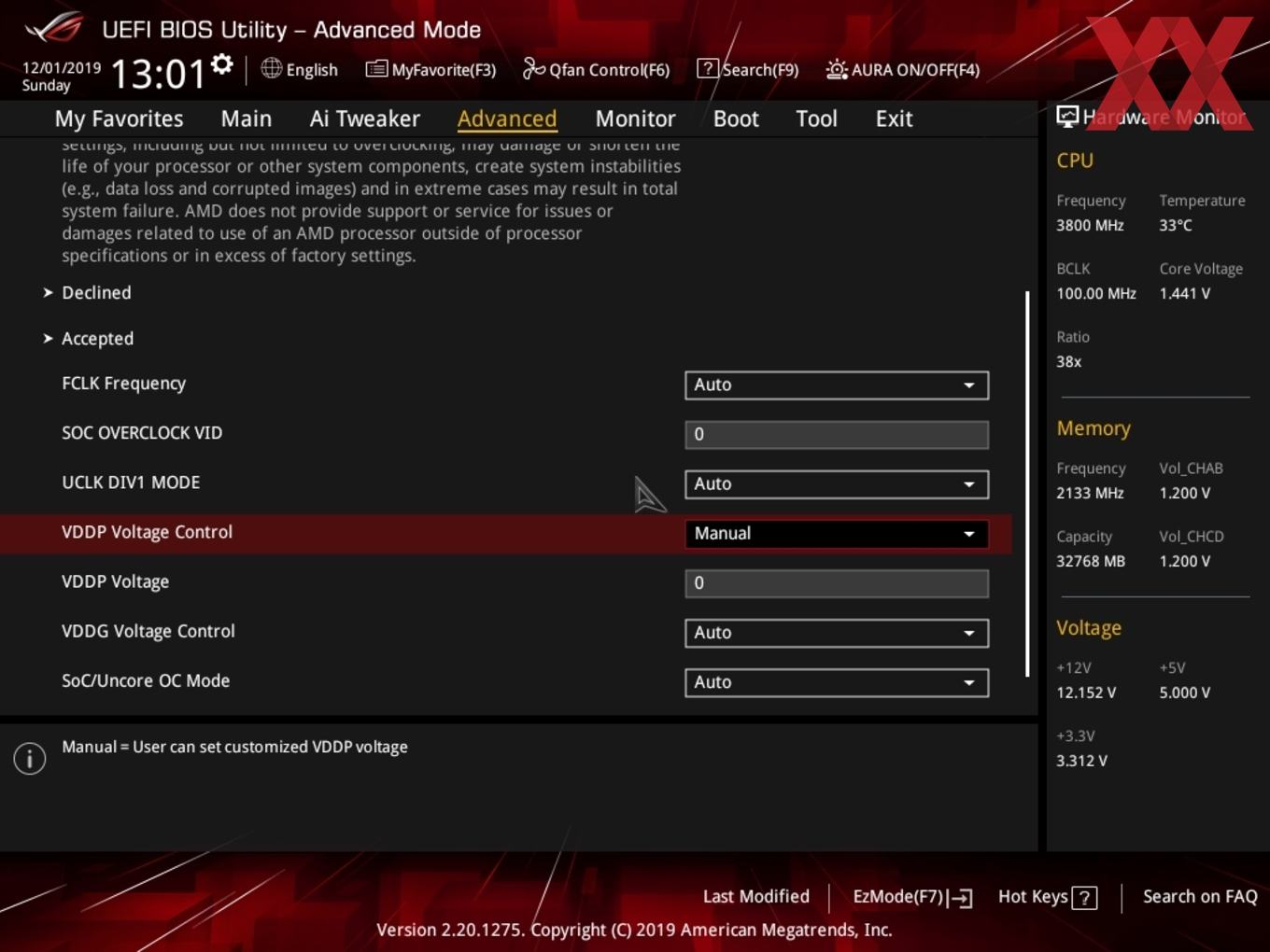The image size is (1270, 952).
Task: Click the Hardware Monitor display icon
Action: point(1067,117)
